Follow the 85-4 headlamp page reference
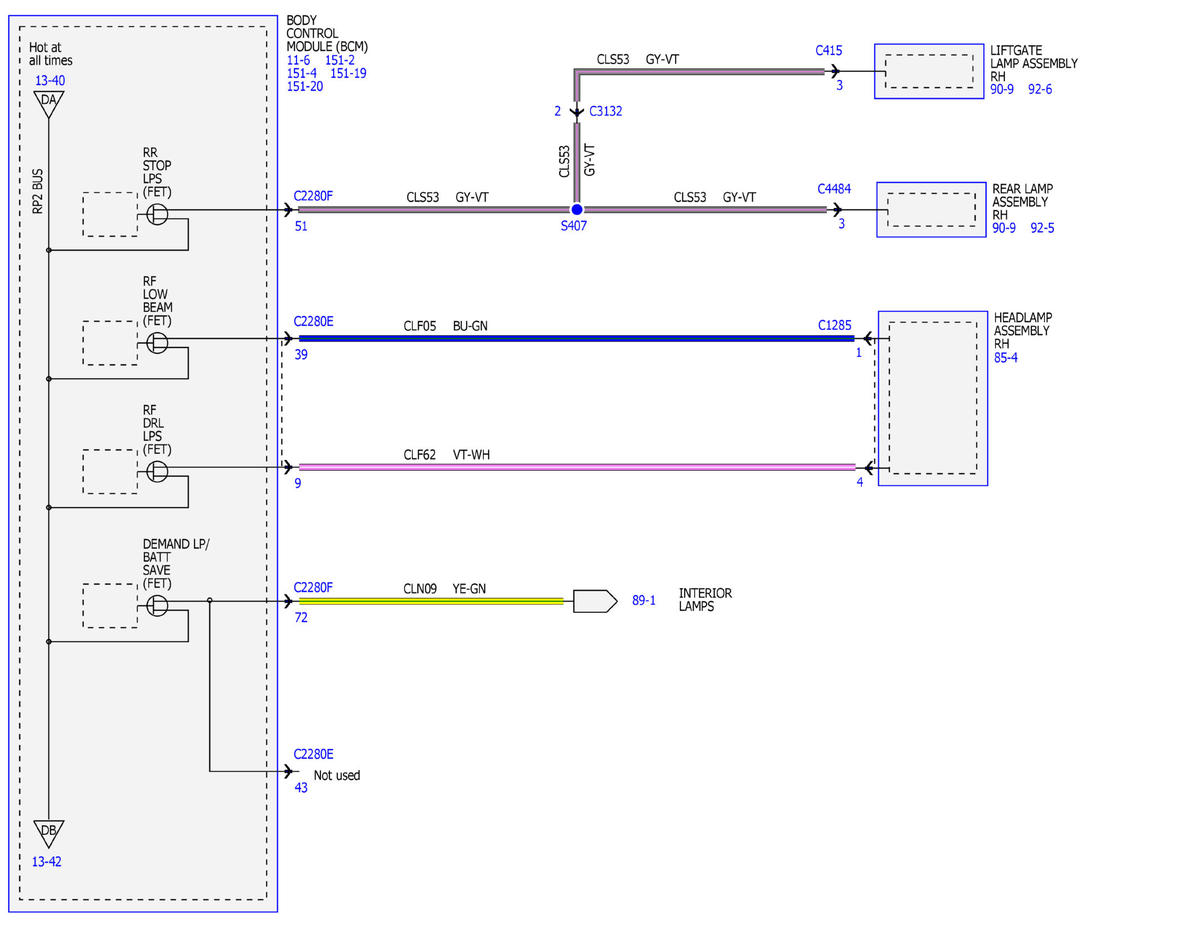Viewport: 1200px width, 927px height. (x=1006, y=357)
